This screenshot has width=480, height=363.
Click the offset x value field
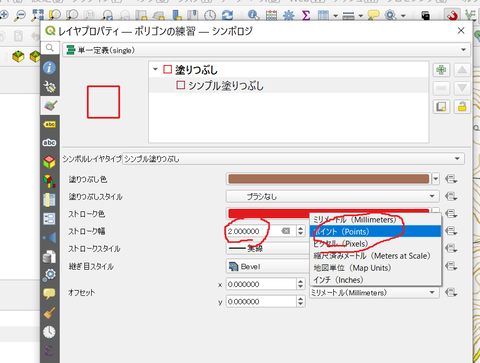pos(261,284)
